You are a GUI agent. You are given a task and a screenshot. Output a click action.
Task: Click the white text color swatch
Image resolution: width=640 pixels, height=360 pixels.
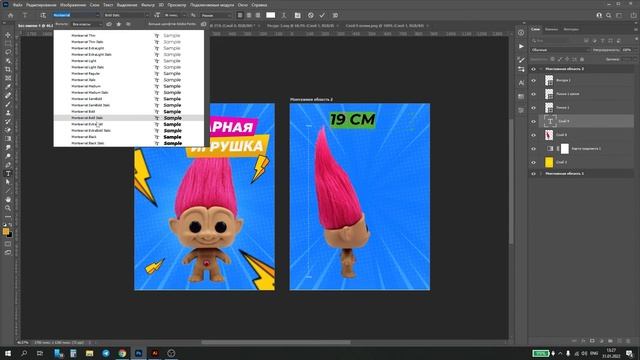pos(271,15)
